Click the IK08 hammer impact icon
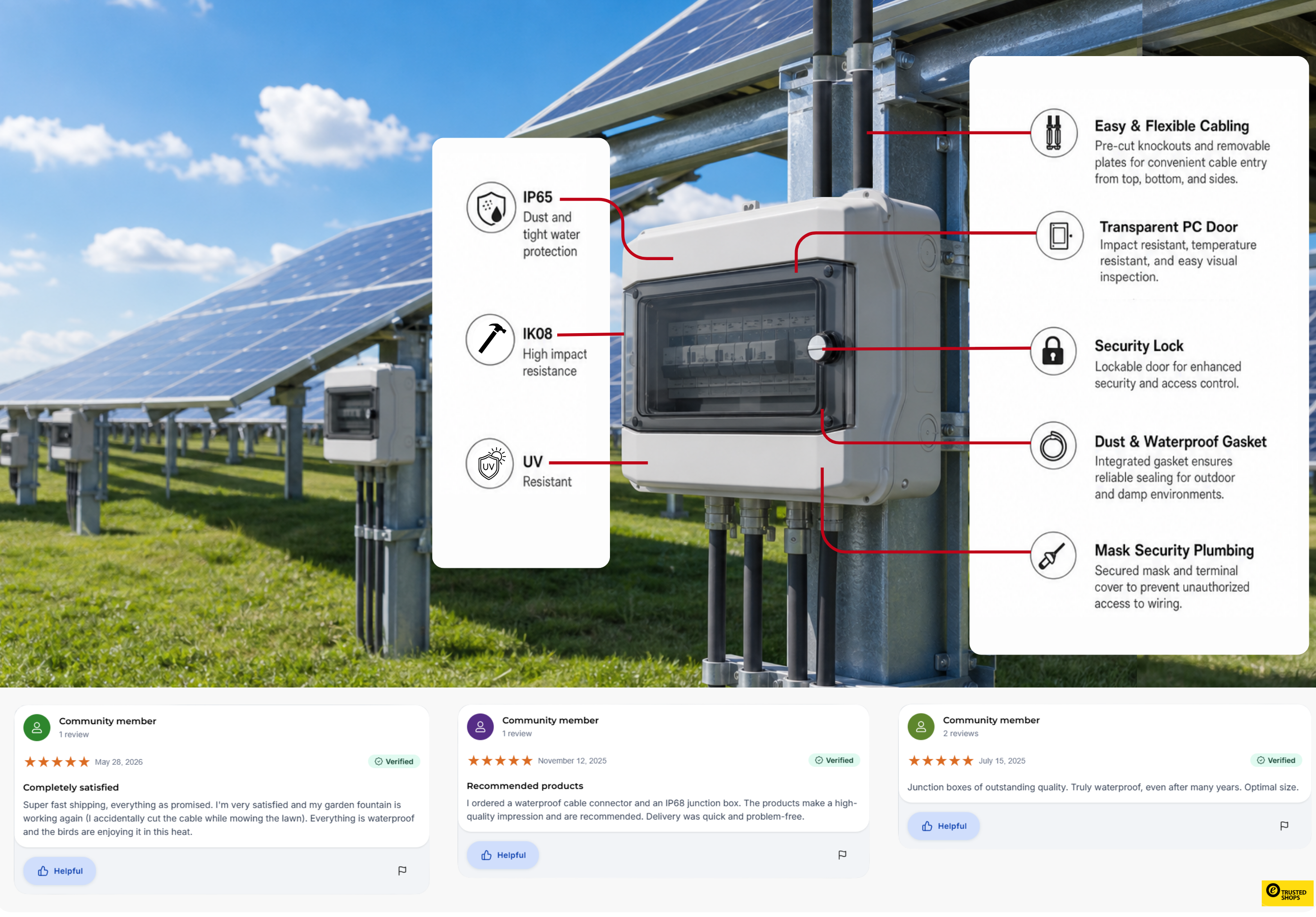Screen dimensions: 1316x917 [x=490, y=339]
